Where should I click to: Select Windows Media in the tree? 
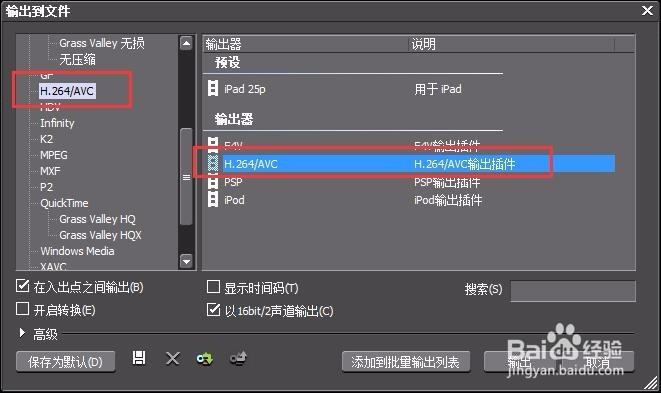coord(77,251)
